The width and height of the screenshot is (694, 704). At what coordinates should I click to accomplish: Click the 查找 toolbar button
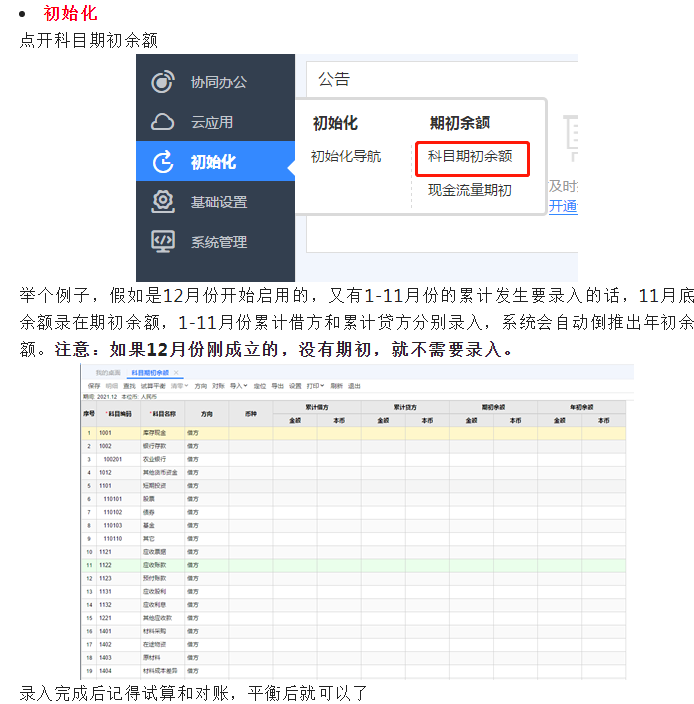coord(129,386)
